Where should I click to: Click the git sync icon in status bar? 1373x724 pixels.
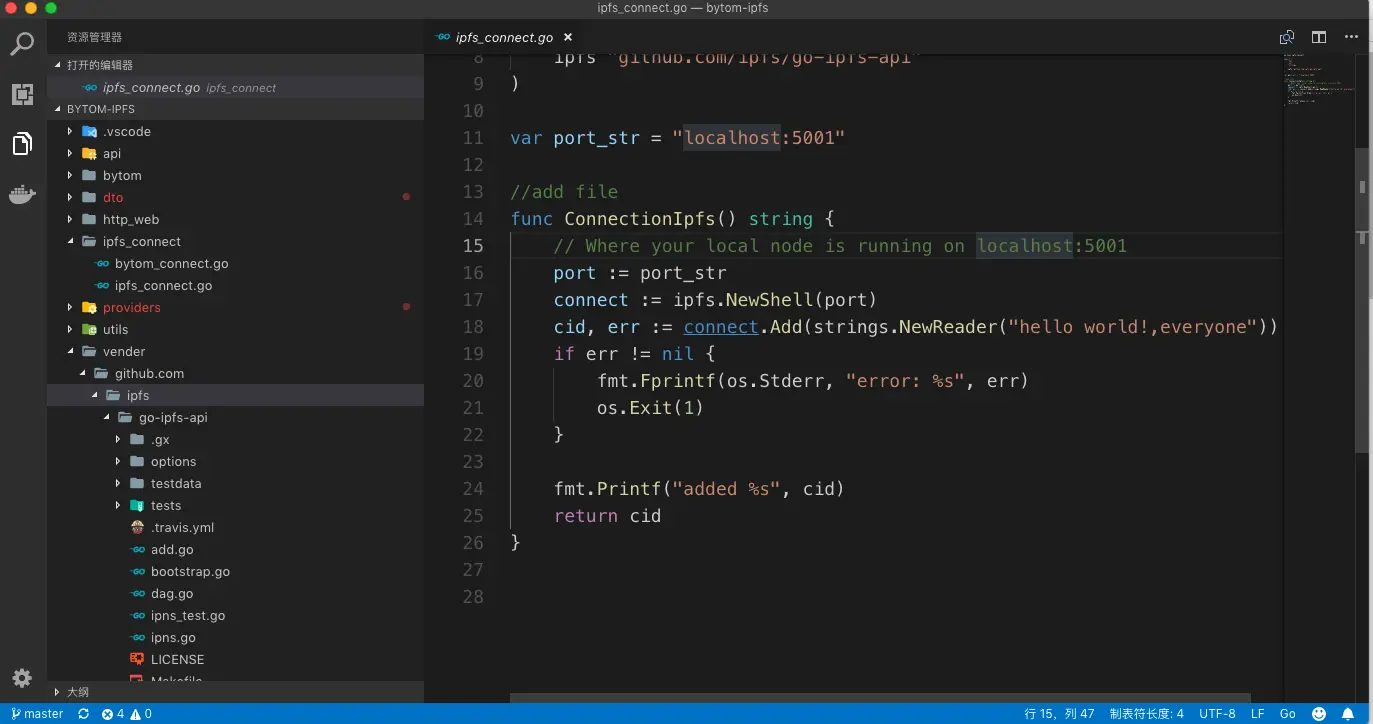click(x=83, y=714)
